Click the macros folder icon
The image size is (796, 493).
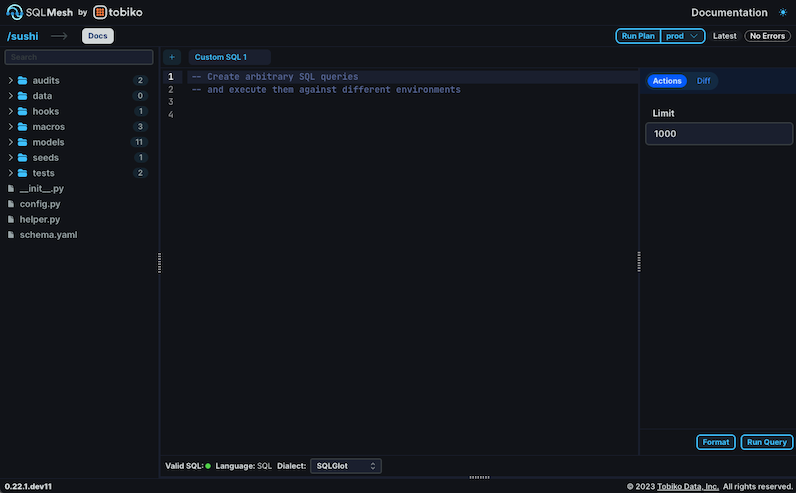(22, 126)
